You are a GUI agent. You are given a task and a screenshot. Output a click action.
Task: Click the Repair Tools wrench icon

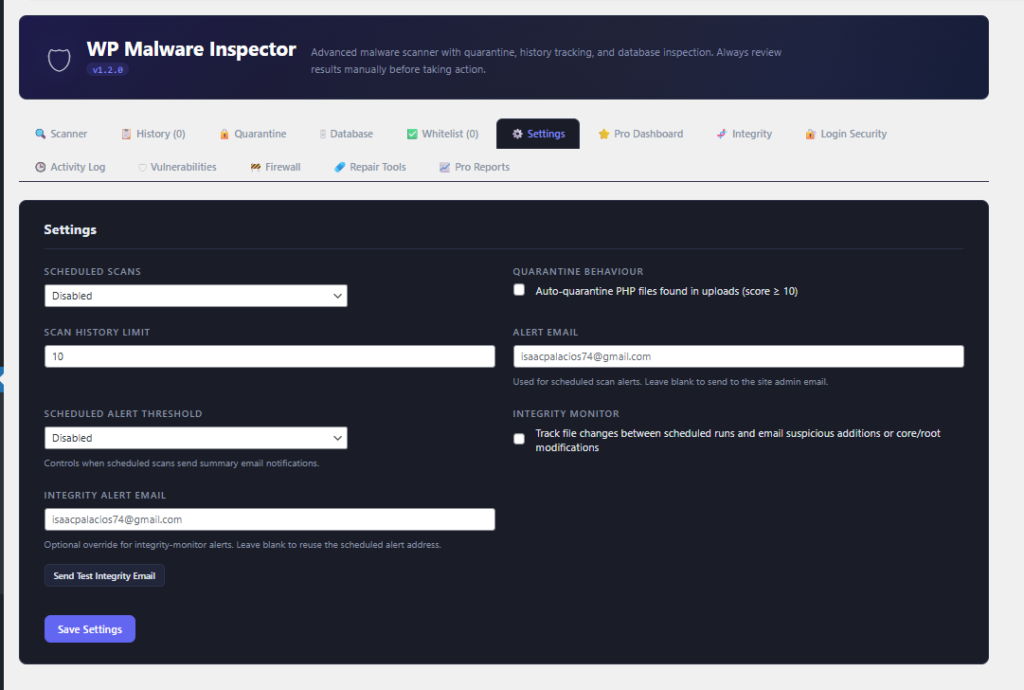tap(338, 167)
